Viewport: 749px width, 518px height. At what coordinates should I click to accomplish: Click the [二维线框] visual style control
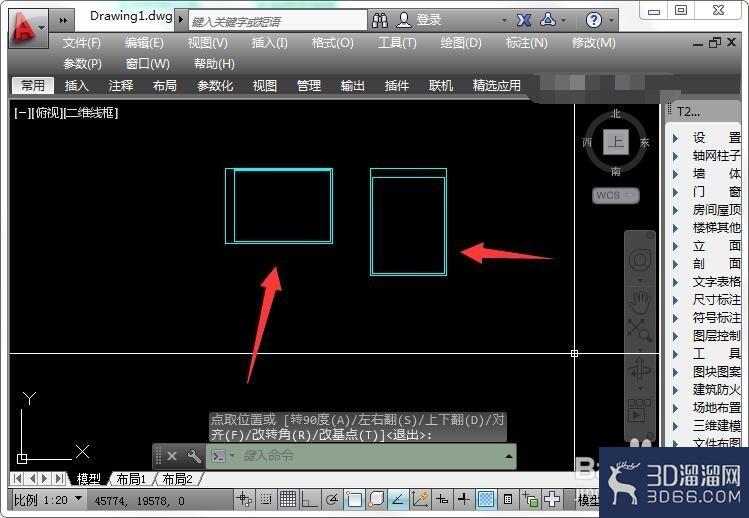point(91,113)
